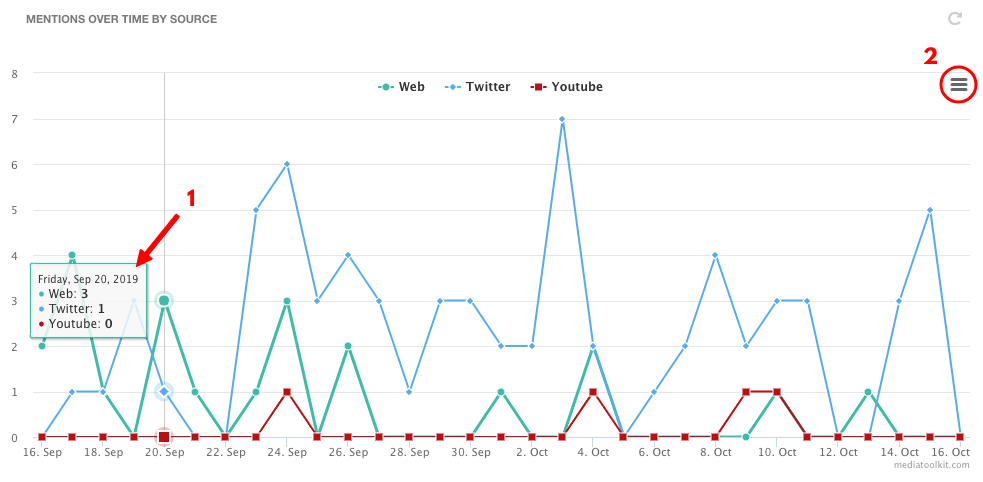The height and width of the screenshot is (482, 983).
Task: Click the Web point at 1 on 13 Oct
Action: (868, 392)
